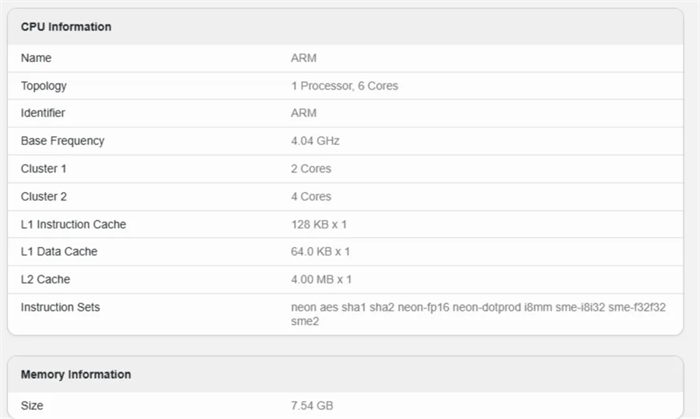This screenshot has height=419, width=700.
Task: Select the Topology row label
Action: point(44,86)
